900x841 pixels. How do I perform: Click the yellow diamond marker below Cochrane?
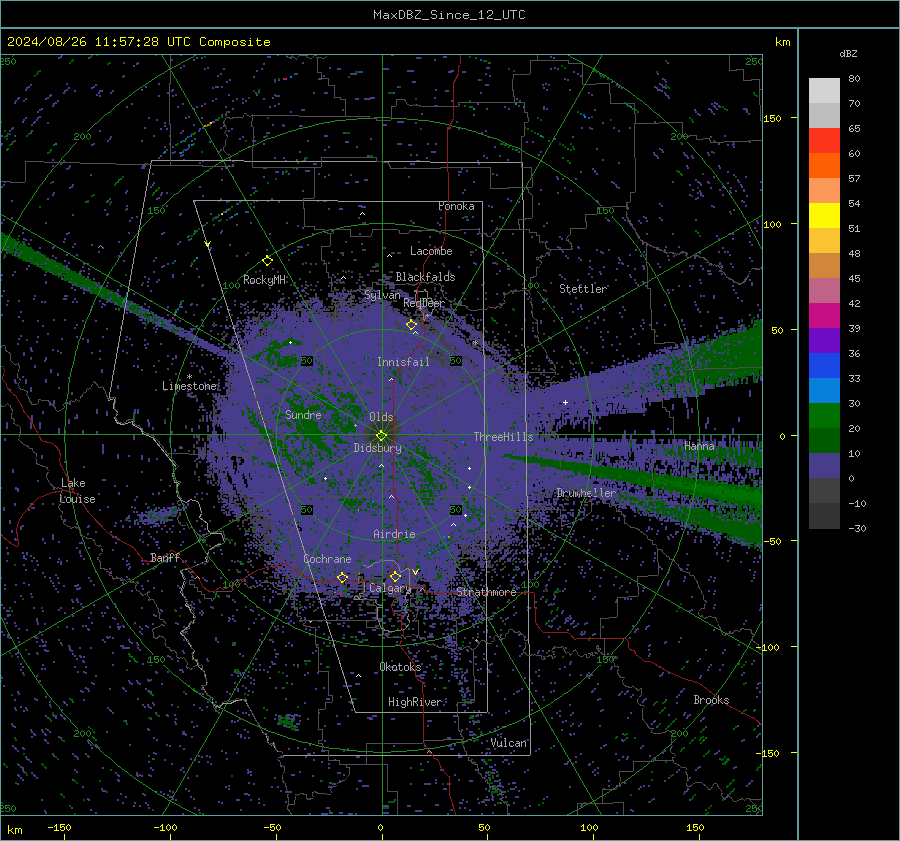pos(342,577)
